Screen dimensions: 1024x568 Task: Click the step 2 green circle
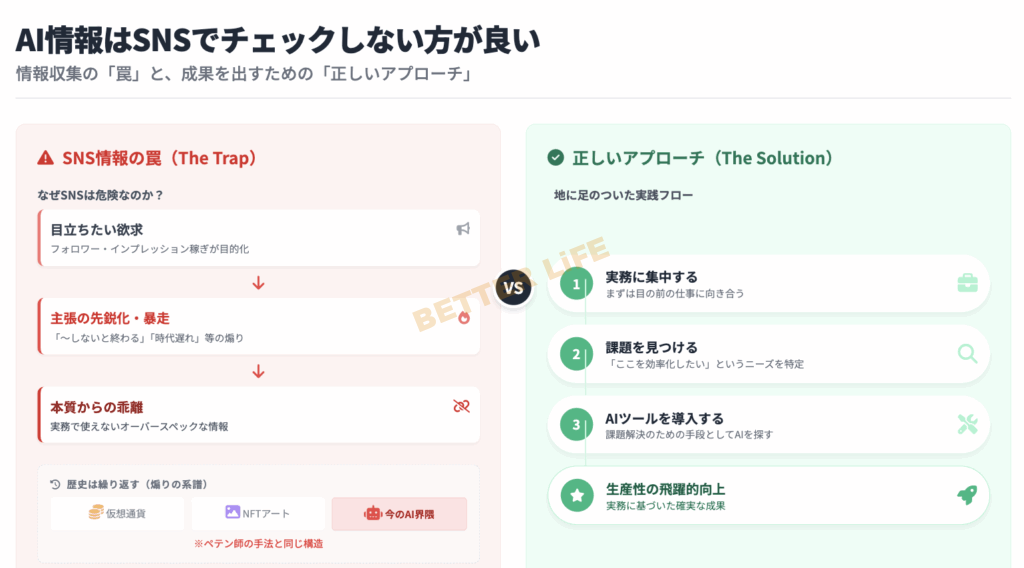pyautogui.click(x=576, y=354)
